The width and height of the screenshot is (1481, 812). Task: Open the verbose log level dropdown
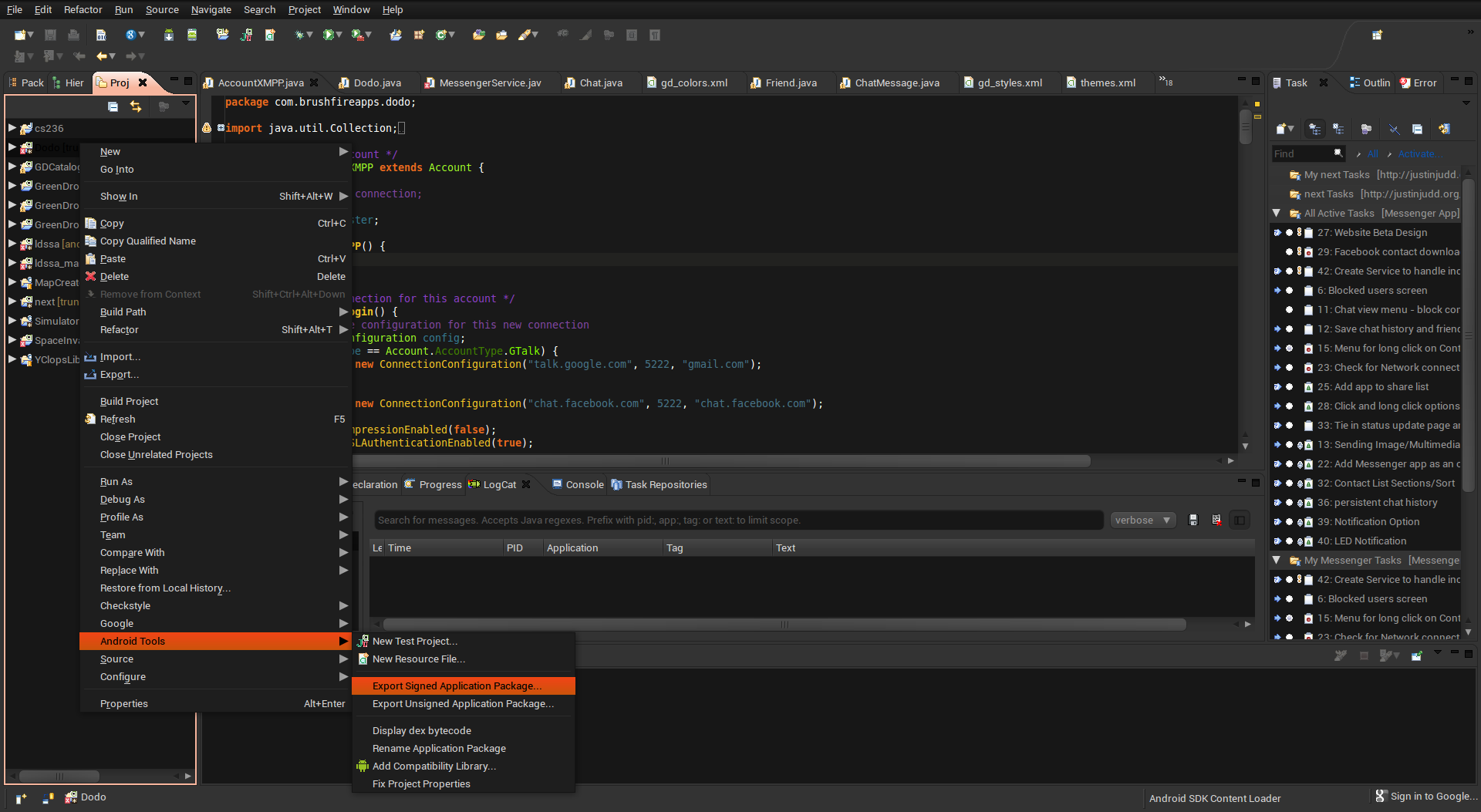point(1142,521)
